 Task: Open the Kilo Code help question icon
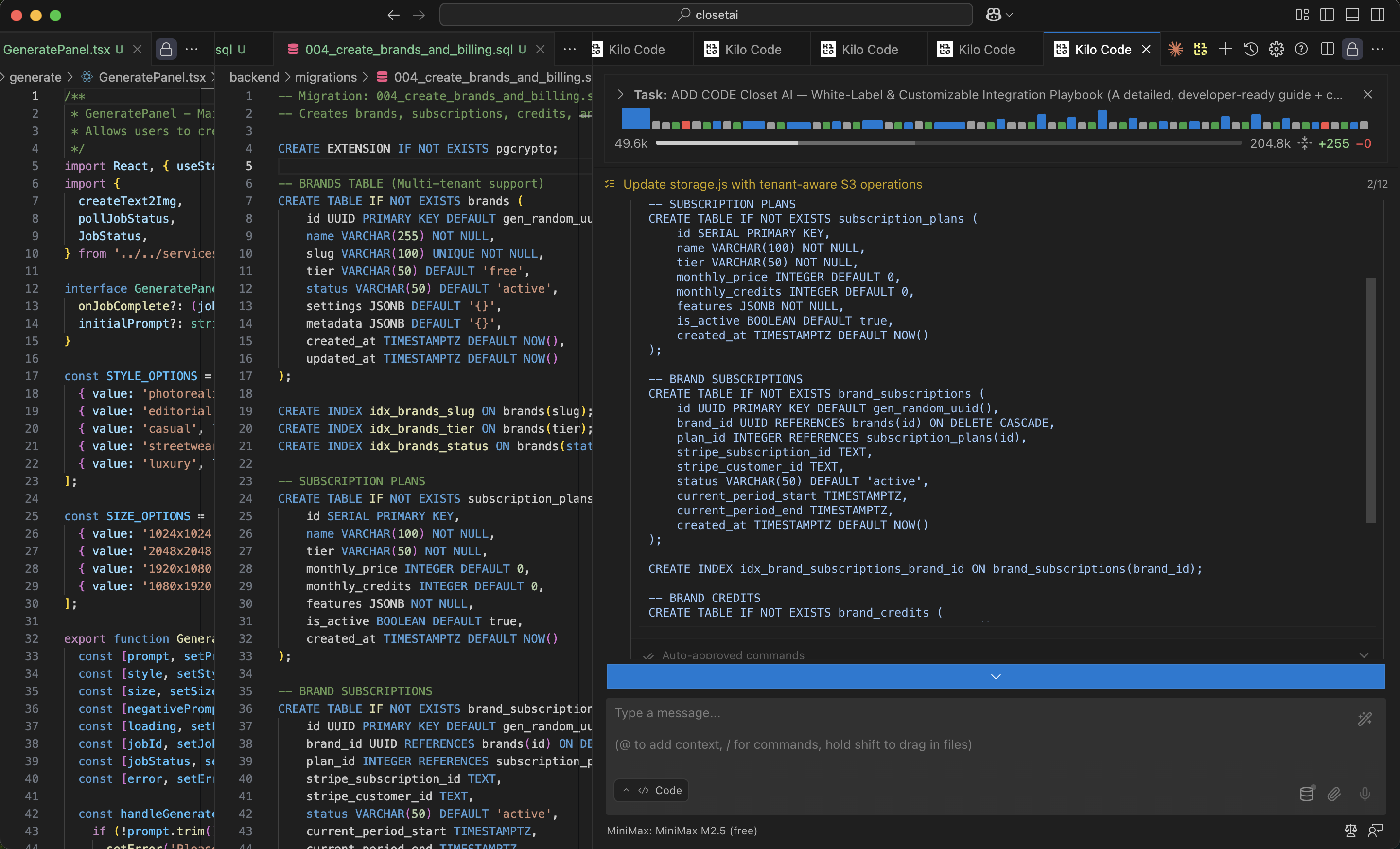tap(1301, 50)
